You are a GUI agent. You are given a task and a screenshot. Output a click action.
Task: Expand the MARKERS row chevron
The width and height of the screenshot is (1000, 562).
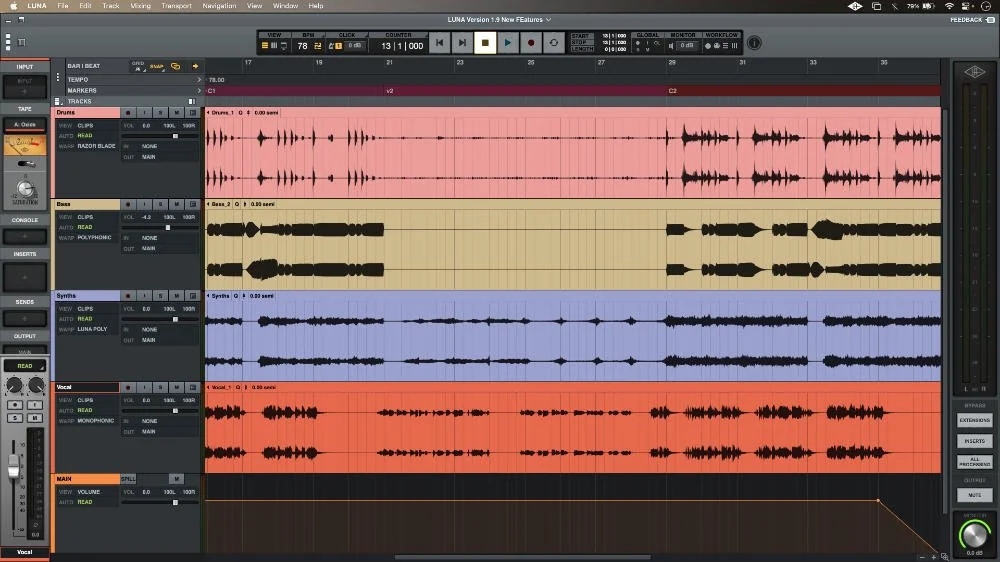tap(199, 91)
